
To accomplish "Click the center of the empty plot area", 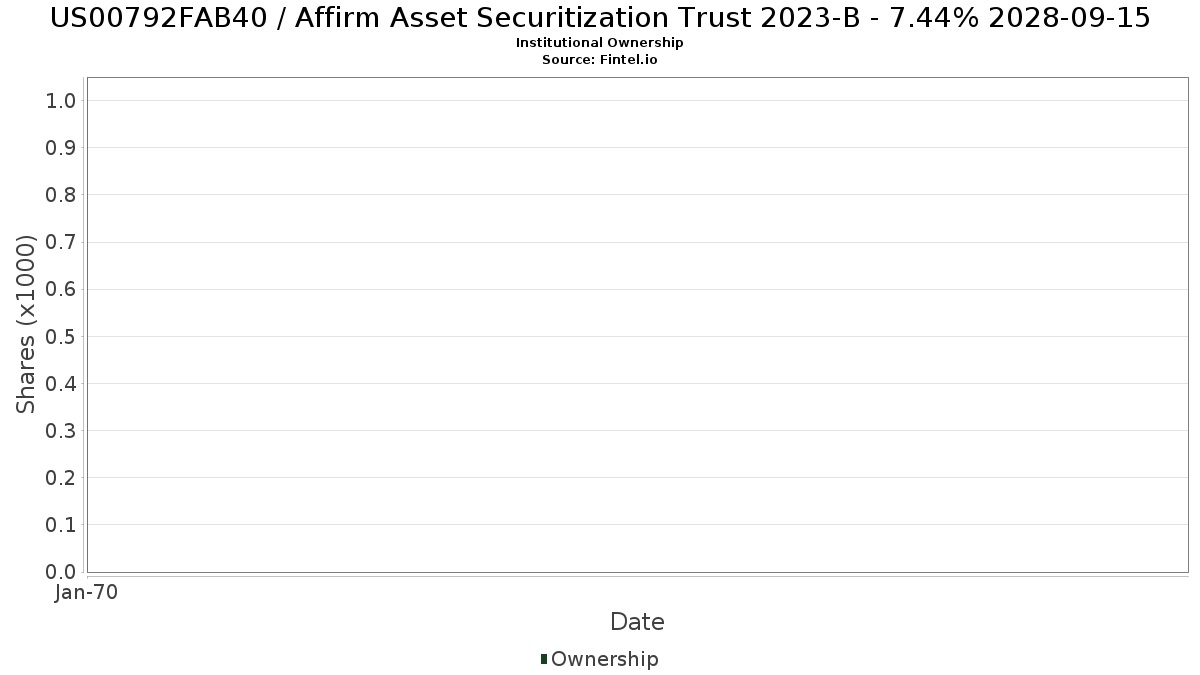I will 637,325.
